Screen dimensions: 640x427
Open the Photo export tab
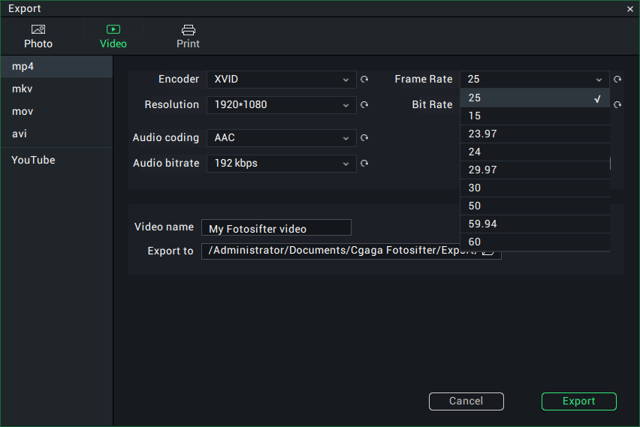coord(38,36)
